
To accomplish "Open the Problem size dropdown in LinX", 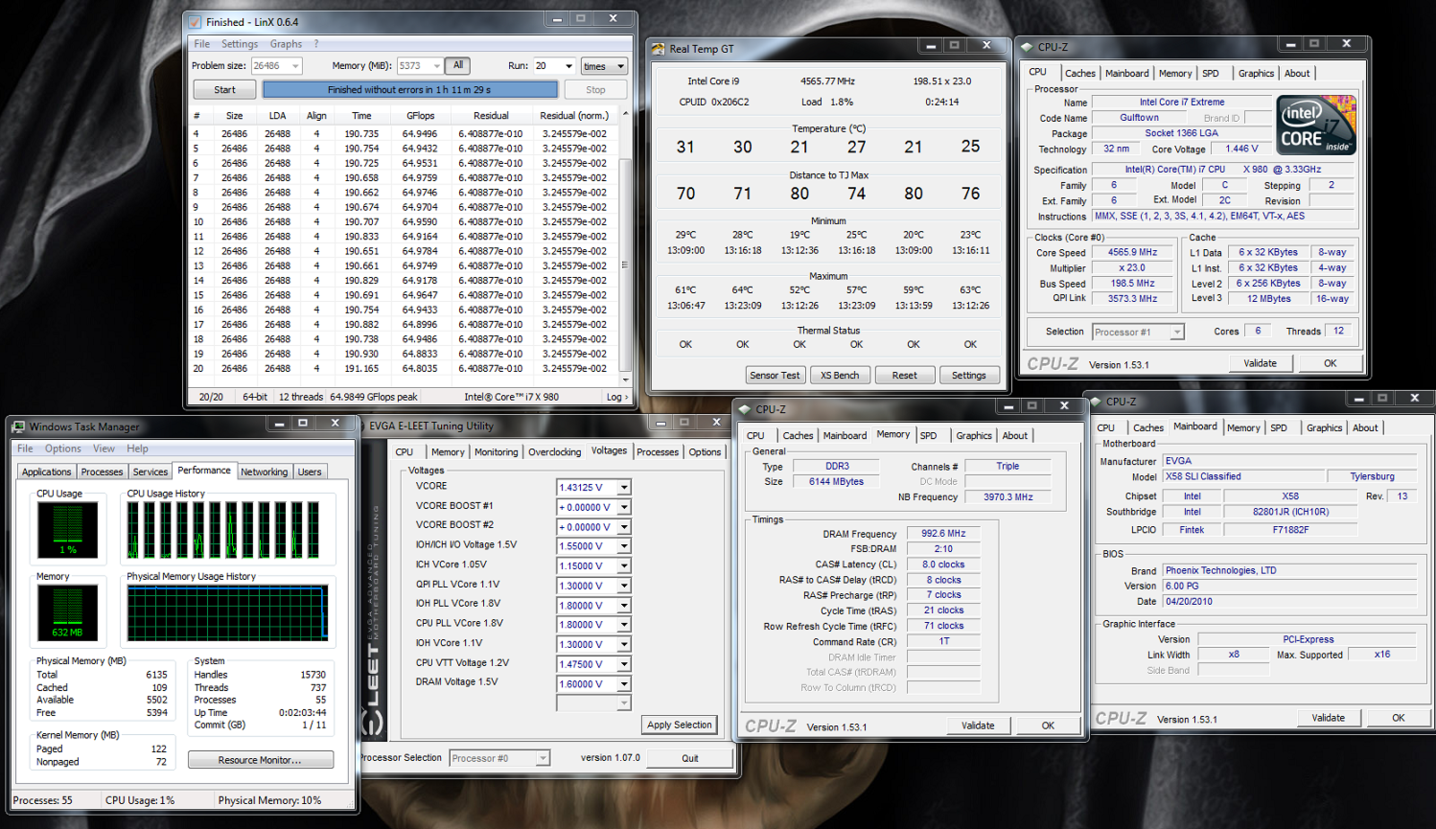I will pyautogui.click(x=295, y=66).
